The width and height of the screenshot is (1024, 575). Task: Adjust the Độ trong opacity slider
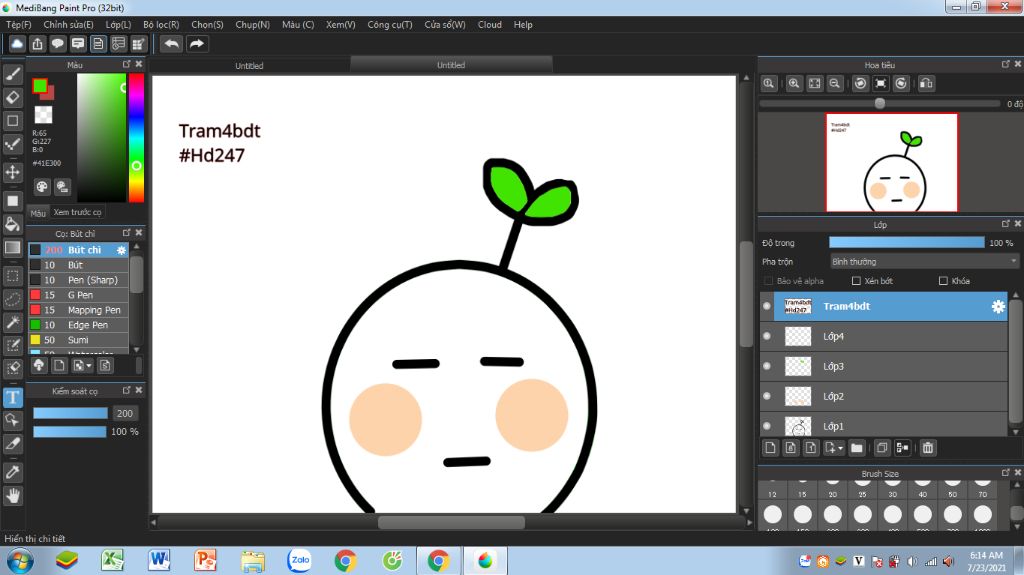coord(906,242)
